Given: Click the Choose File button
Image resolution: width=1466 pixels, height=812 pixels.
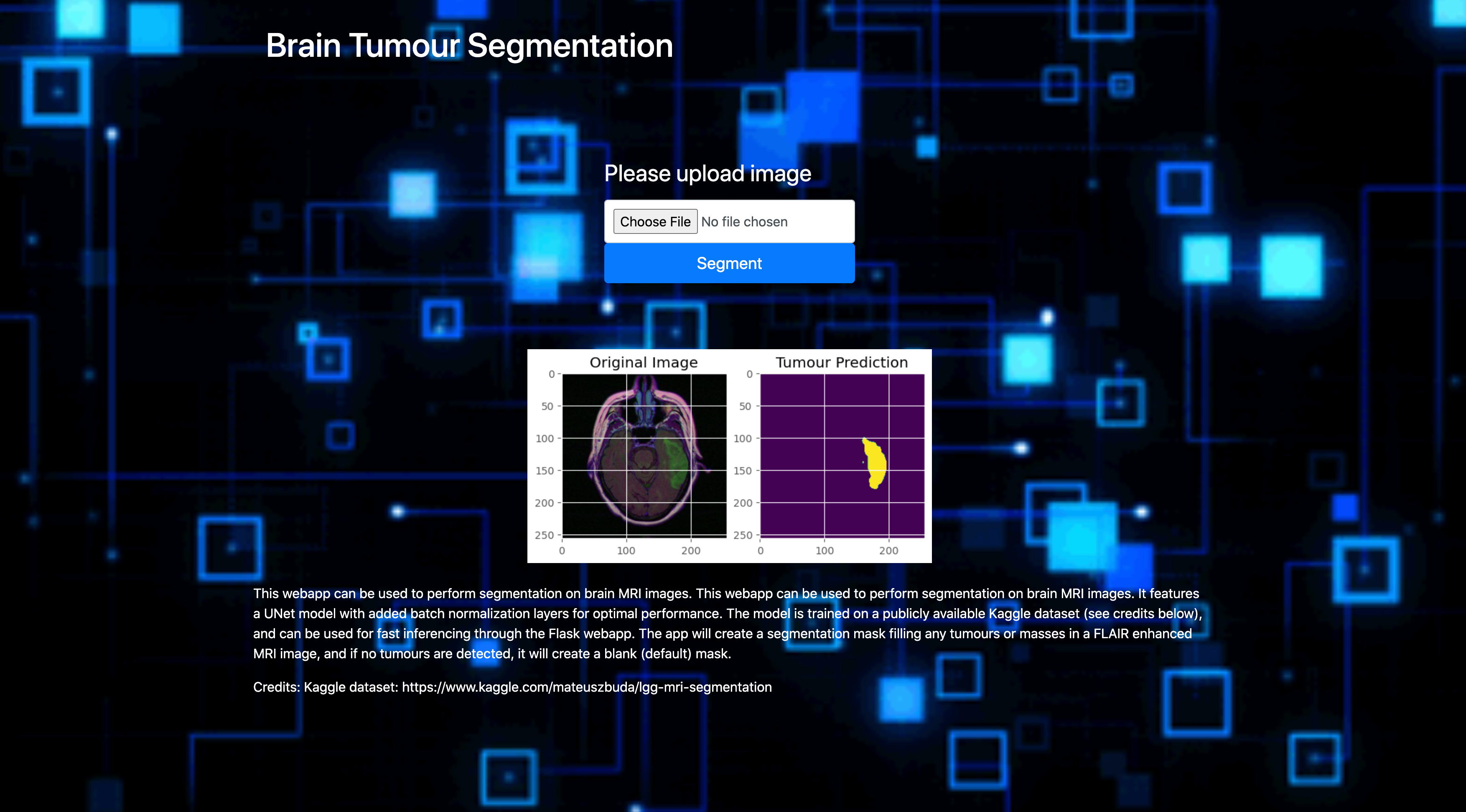Looking at the screenshot, I should [655, 222].
